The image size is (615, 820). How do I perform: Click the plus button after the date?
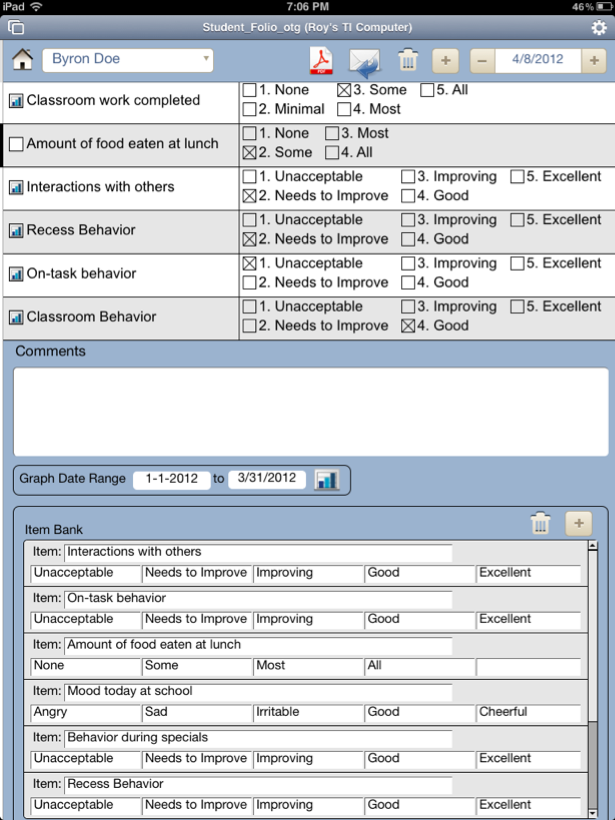(596, 61)
